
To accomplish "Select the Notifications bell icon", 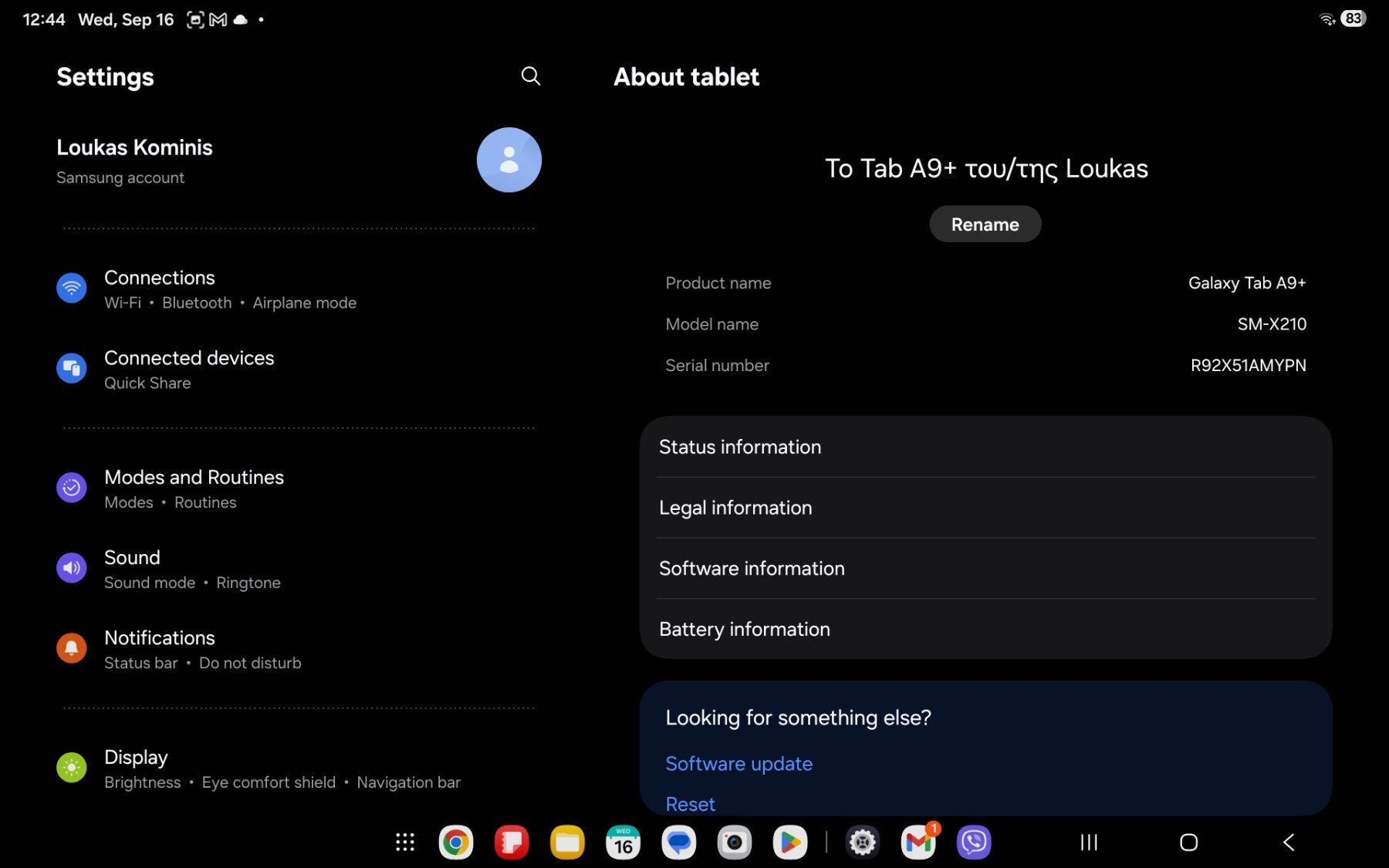I will (72, 648).
